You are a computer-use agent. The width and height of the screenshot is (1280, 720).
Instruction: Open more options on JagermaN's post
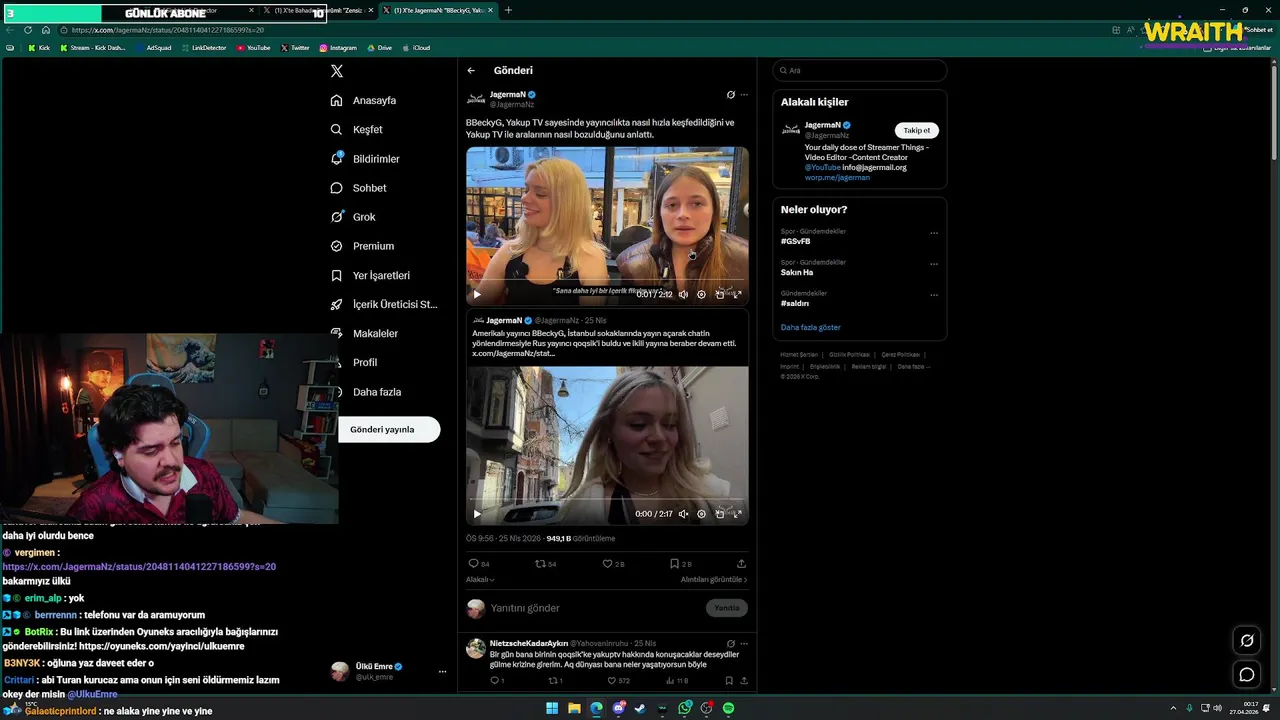point(744,95)
